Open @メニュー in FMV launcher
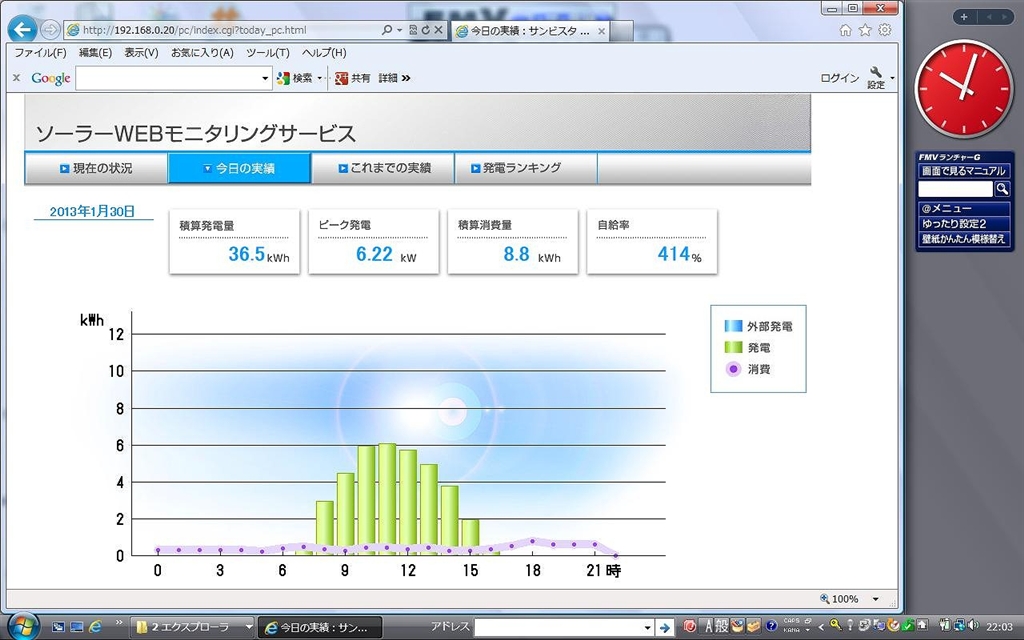1024x640 pixels. [x=963, y=208]
